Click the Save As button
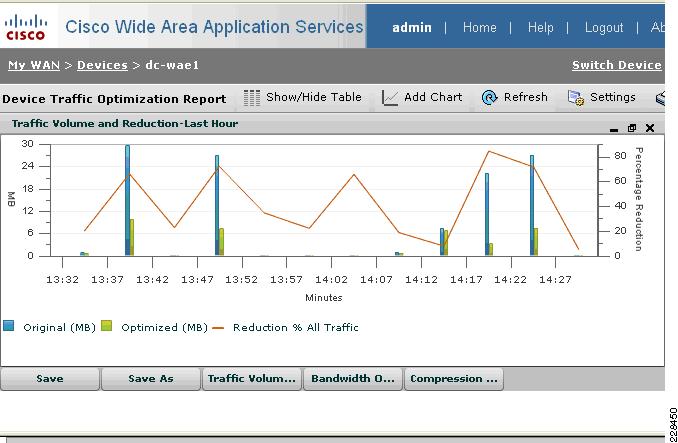The height and width of the screenshot is (443, 678). 150,379
